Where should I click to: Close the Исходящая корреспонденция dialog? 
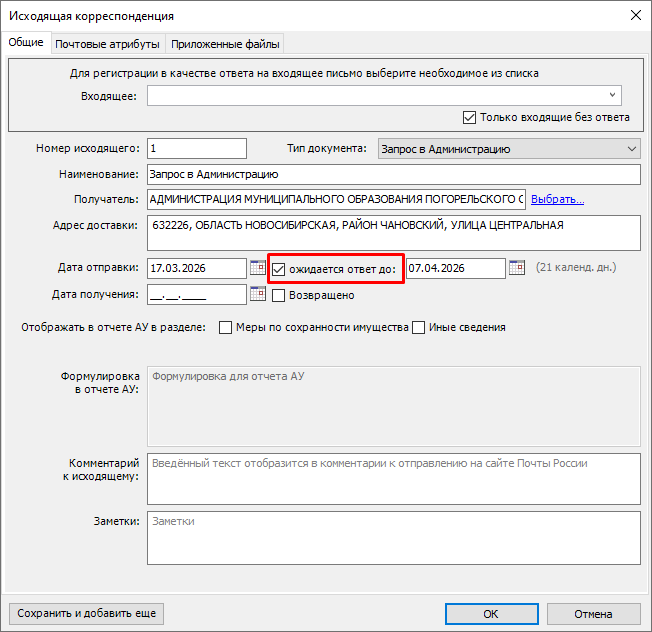click(x=634, y=15)
